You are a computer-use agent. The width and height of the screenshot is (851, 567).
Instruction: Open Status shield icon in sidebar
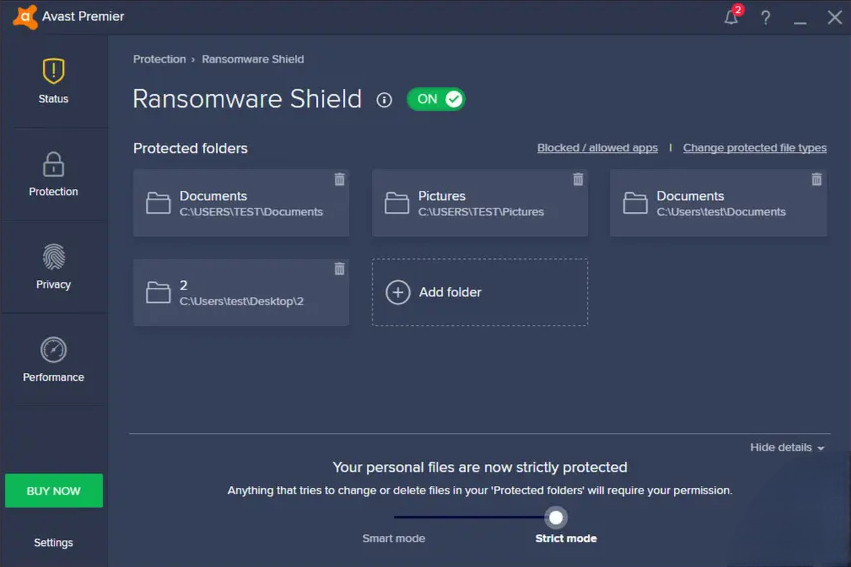[53, 71]
